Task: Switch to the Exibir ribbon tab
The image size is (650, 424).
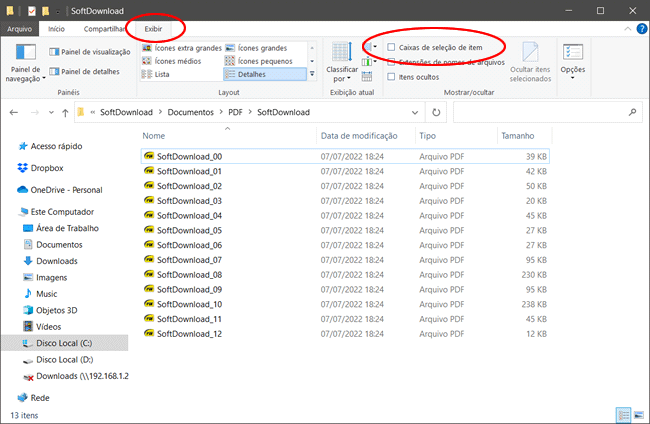Action: click(153, 29)
